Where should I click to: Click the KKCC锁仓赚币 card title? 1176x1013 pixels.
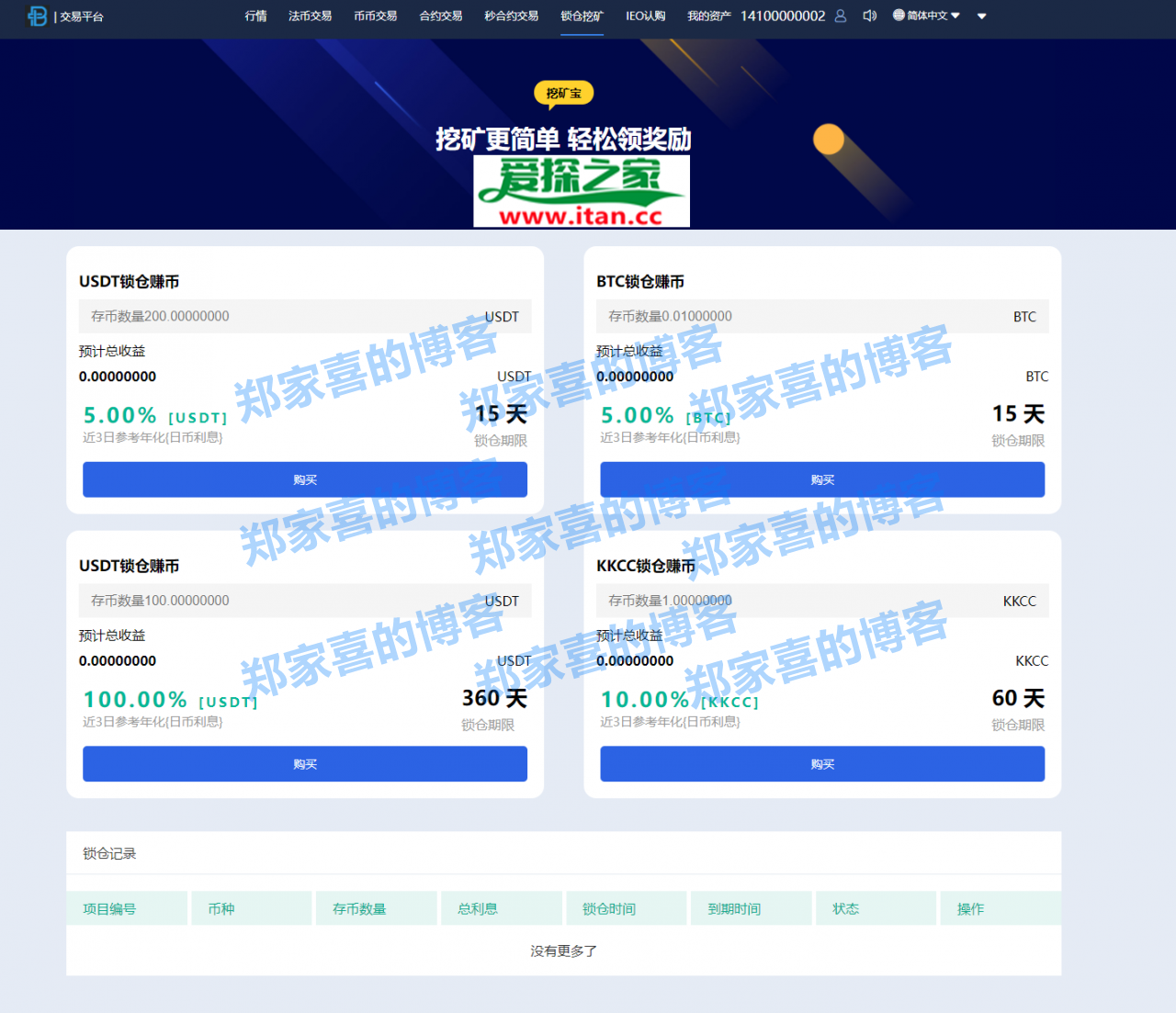pos(646,567)
